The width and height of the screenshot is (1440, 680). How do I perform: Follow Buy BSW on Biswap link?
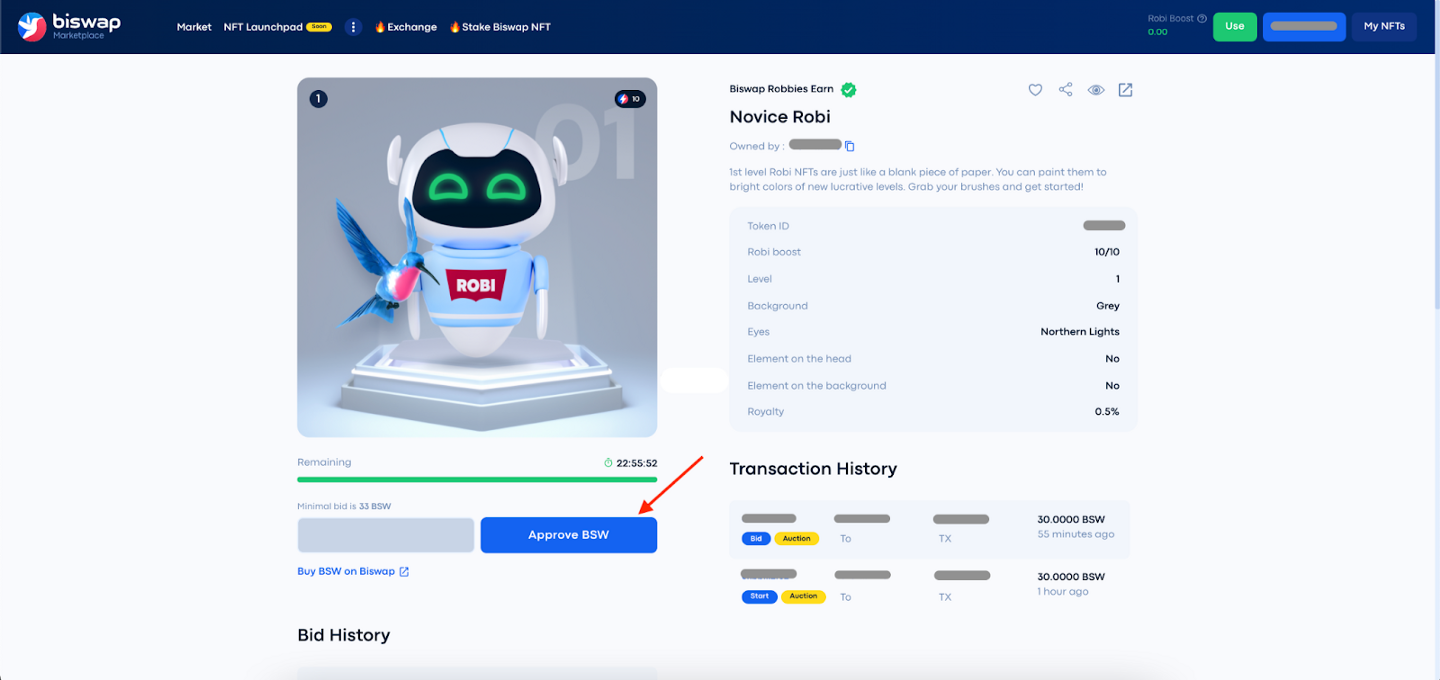(353, 572)
